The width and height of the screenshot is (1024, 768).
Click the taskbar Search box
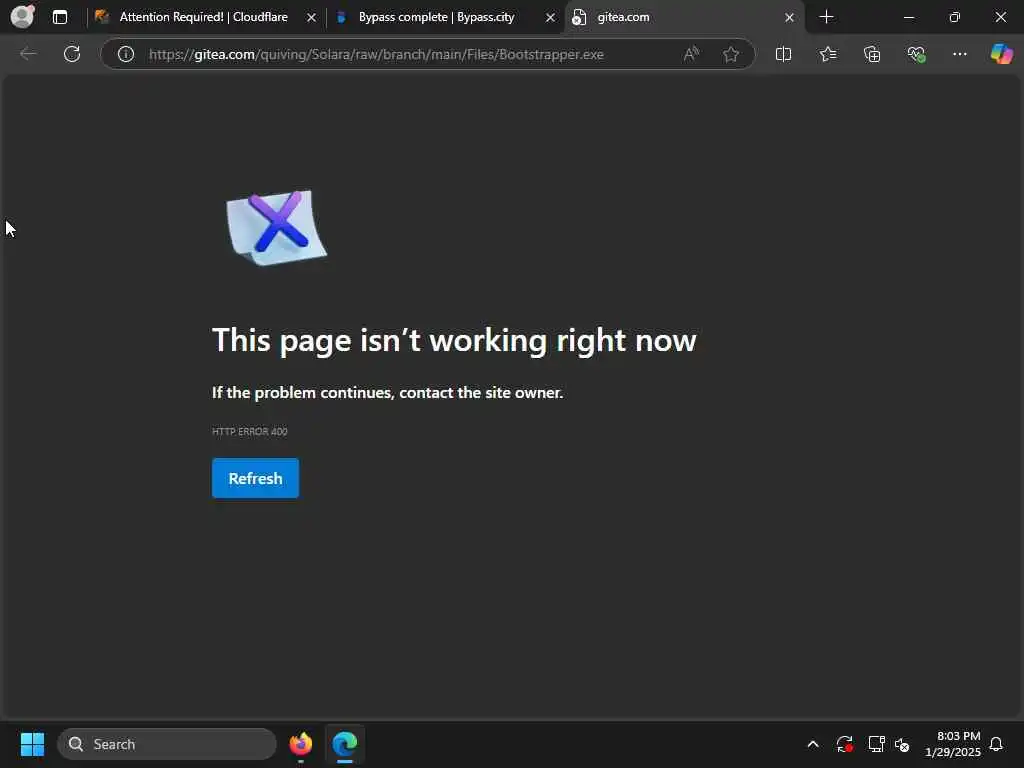[x=167, y=744]
